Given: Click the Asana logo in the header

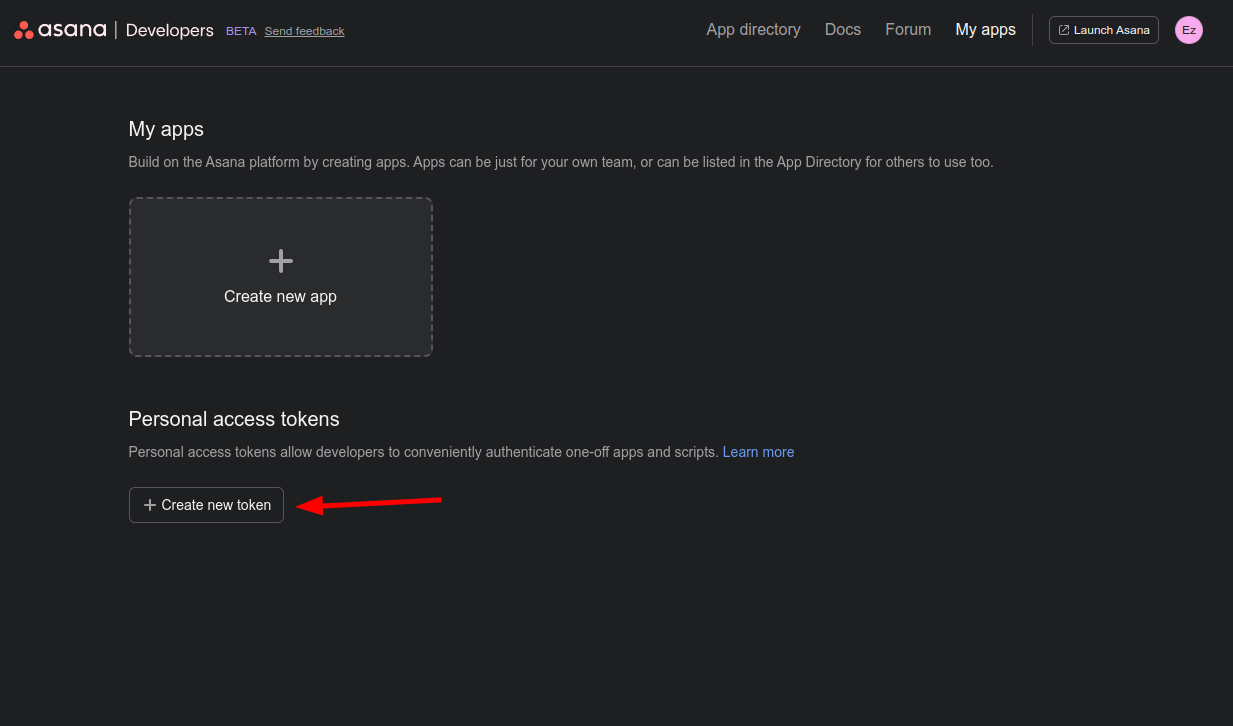Looking at the screenshot, I should point(60,30).
